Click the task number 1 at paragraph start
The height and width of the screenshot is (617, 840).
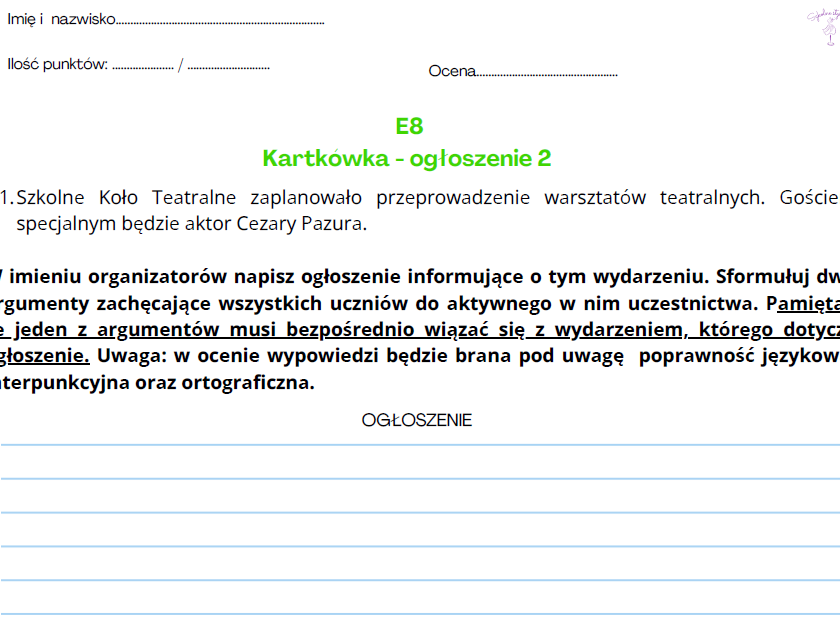coord(6,197)
